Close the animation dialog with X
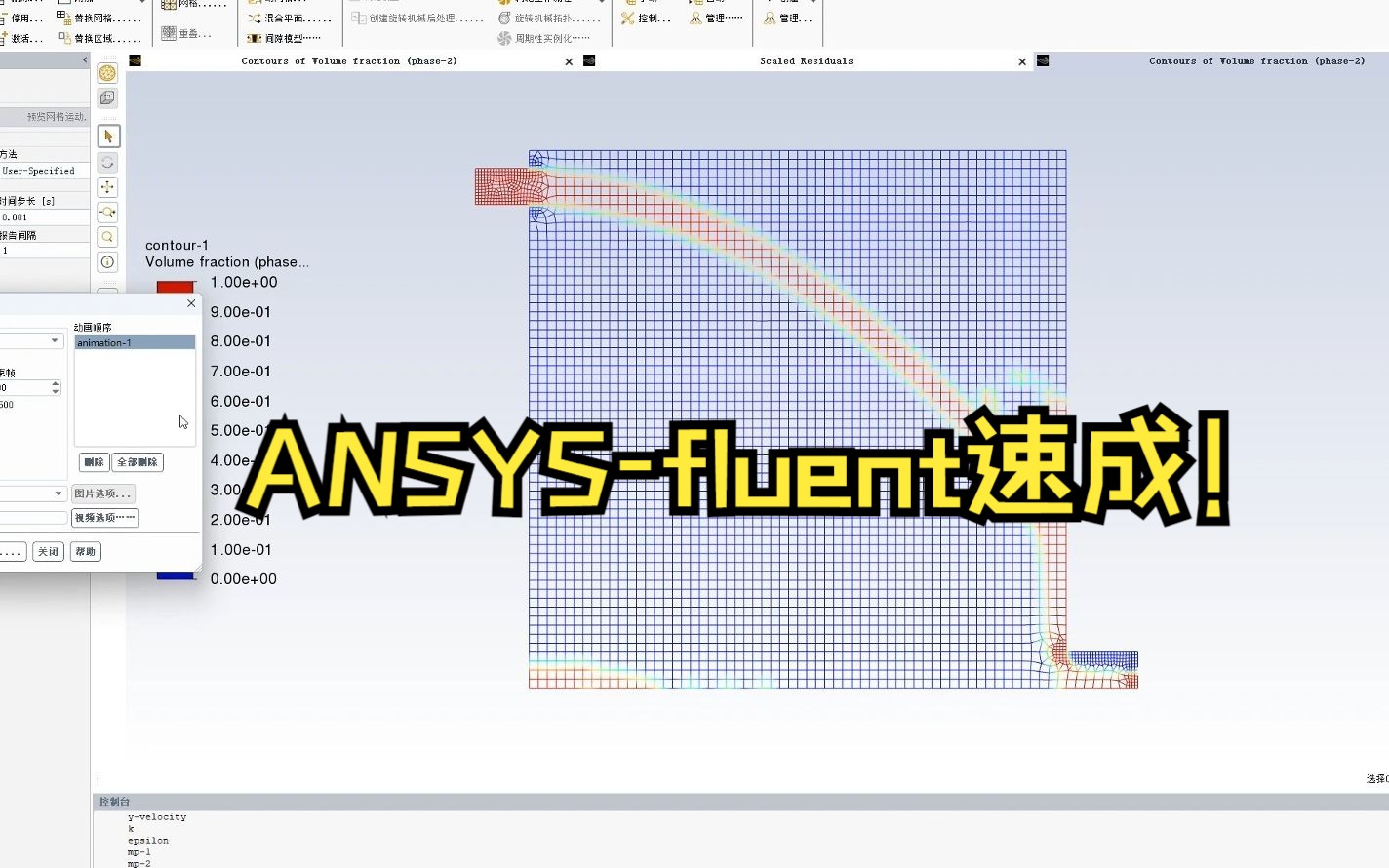 [191, 303]
